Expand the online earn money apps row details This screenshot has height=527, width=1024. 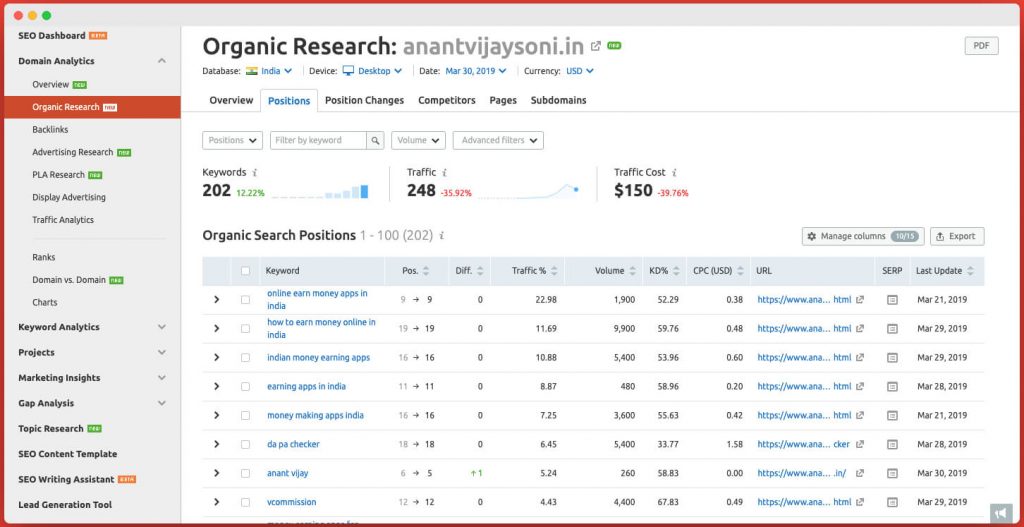point(217,300)
